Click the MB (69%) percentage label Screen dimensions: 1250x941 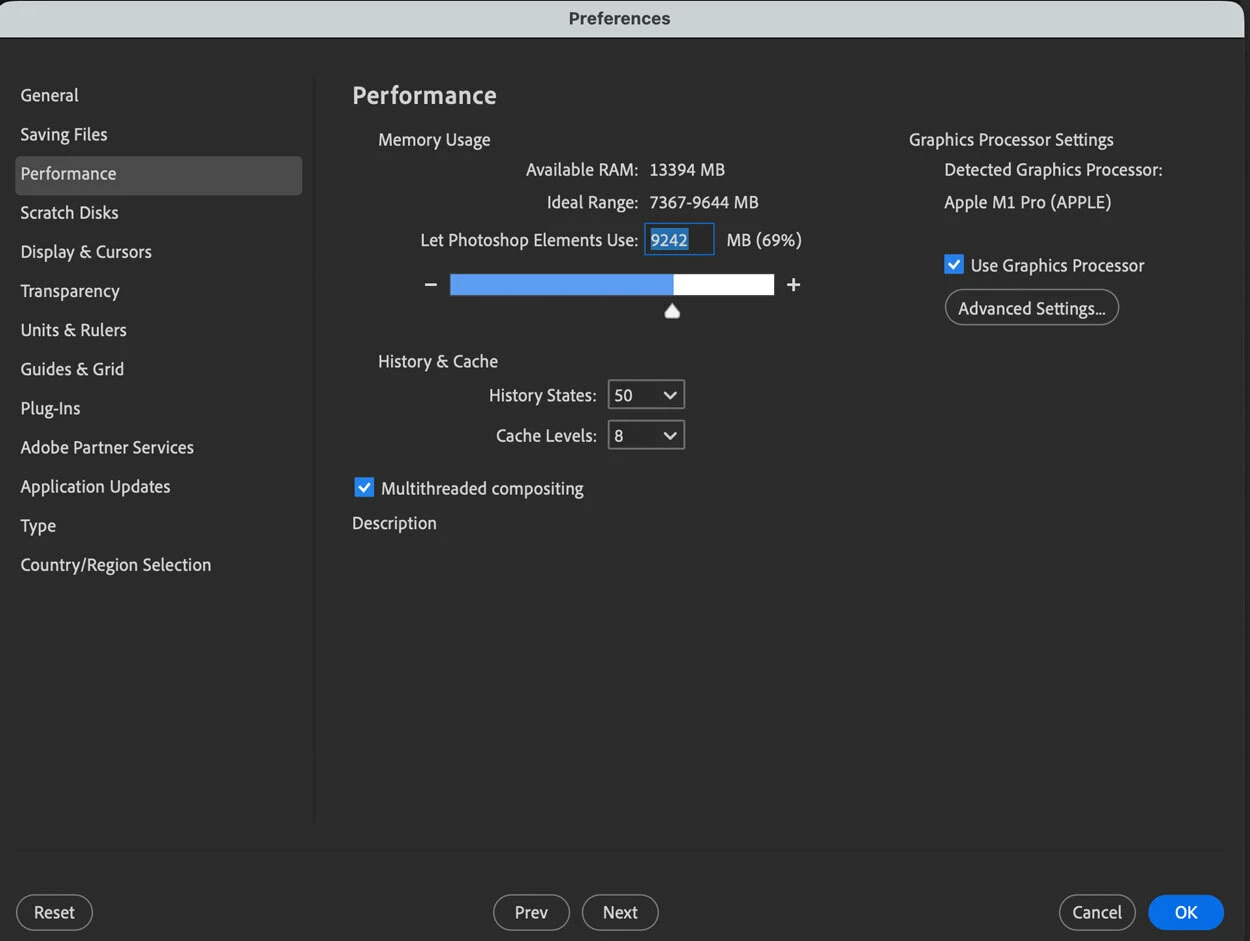coord(764,240)
